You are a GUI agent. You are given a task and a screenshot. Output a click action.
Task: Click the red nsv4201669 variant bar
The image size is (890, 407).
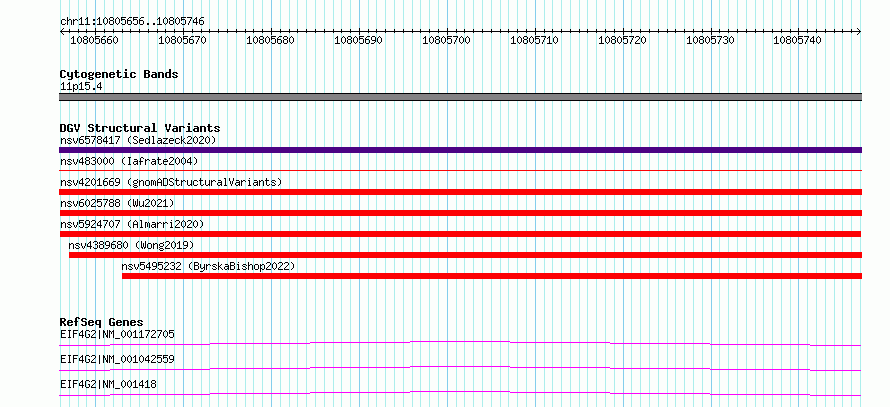[x=460, y=192]
